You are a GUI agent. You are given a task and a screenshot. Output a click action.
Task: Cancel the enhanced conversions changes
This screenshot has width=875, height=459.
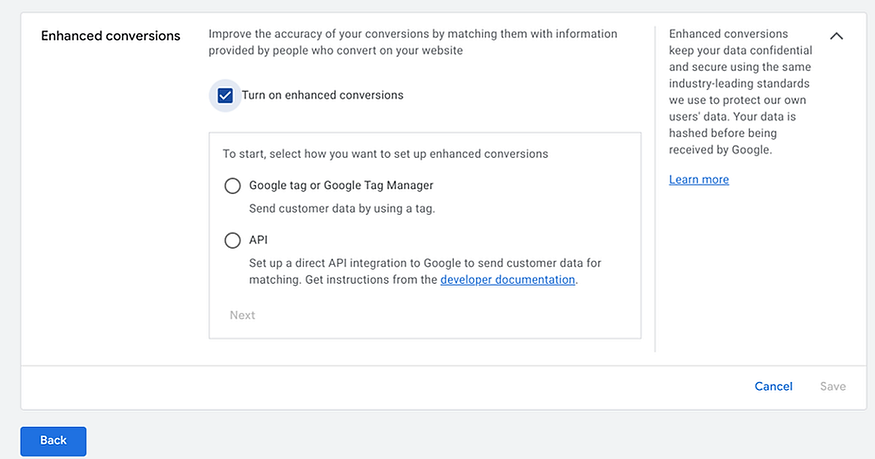(773, 386)
